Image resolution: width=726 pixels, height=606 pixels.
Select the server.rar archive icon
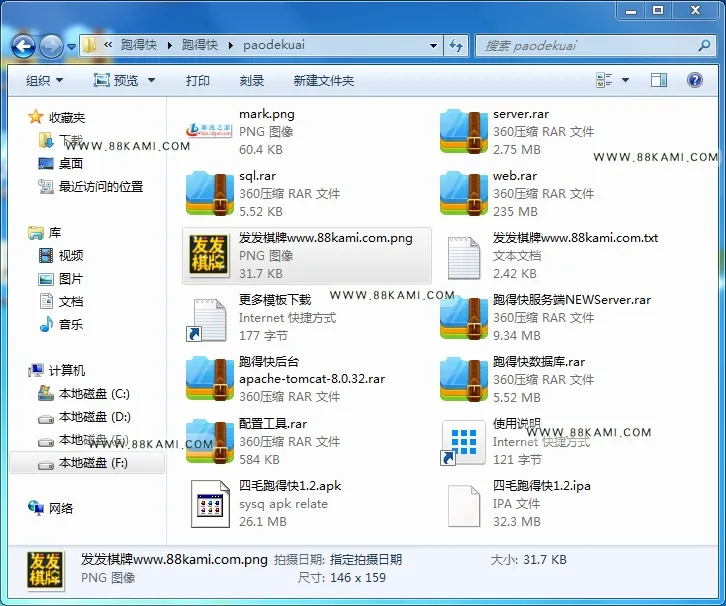(x=463, y=131)
